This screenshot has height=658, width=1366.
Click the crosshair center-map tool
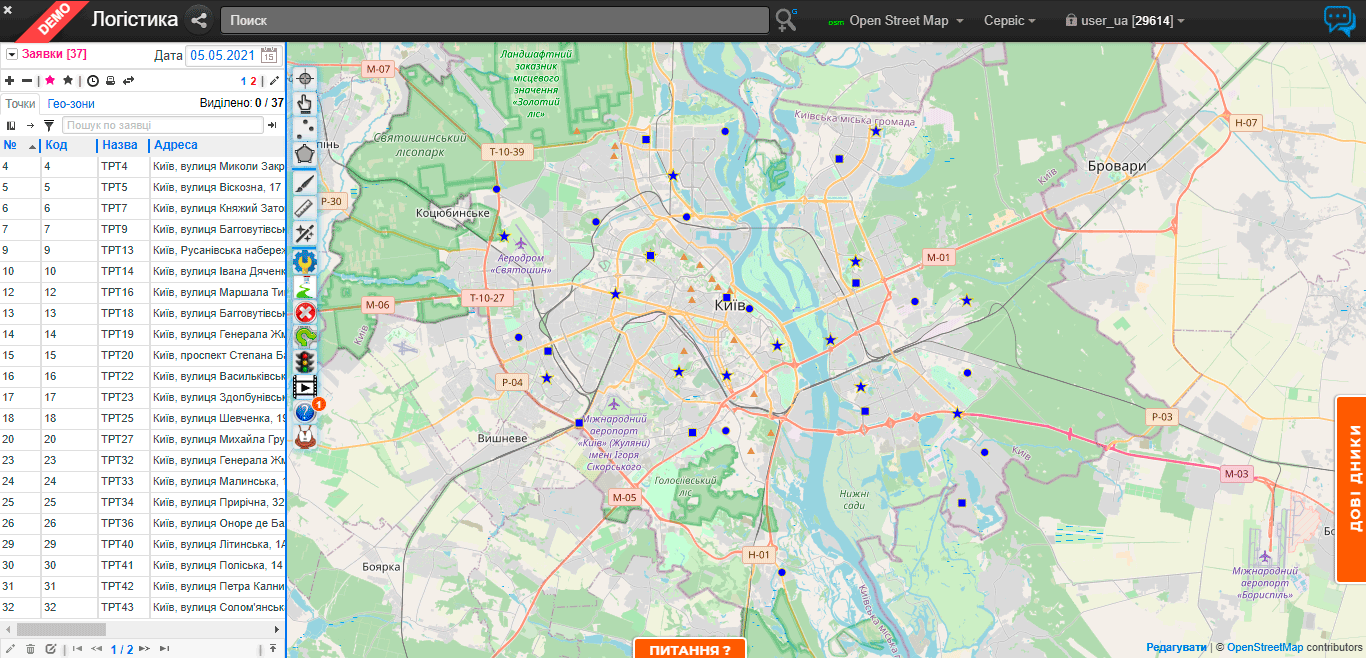point(305,78)
